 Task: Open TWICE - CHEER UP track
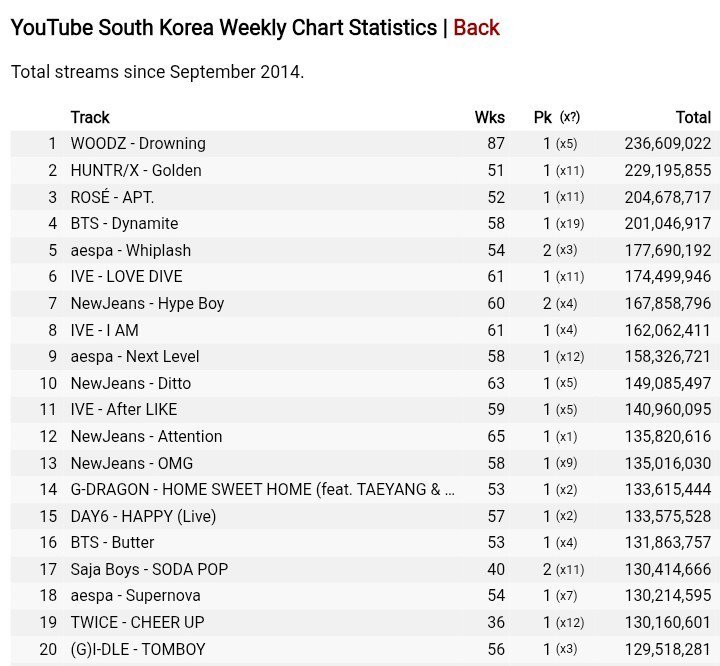point(137,622)
